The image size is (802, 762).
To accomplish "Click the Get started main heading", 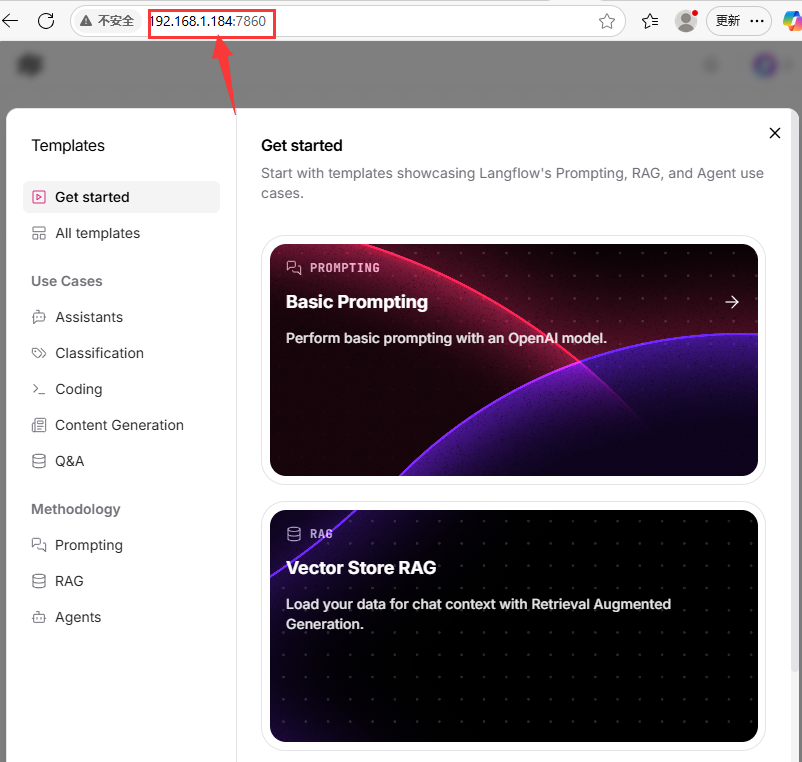I will pyautogui.click(x=302, y=145).
